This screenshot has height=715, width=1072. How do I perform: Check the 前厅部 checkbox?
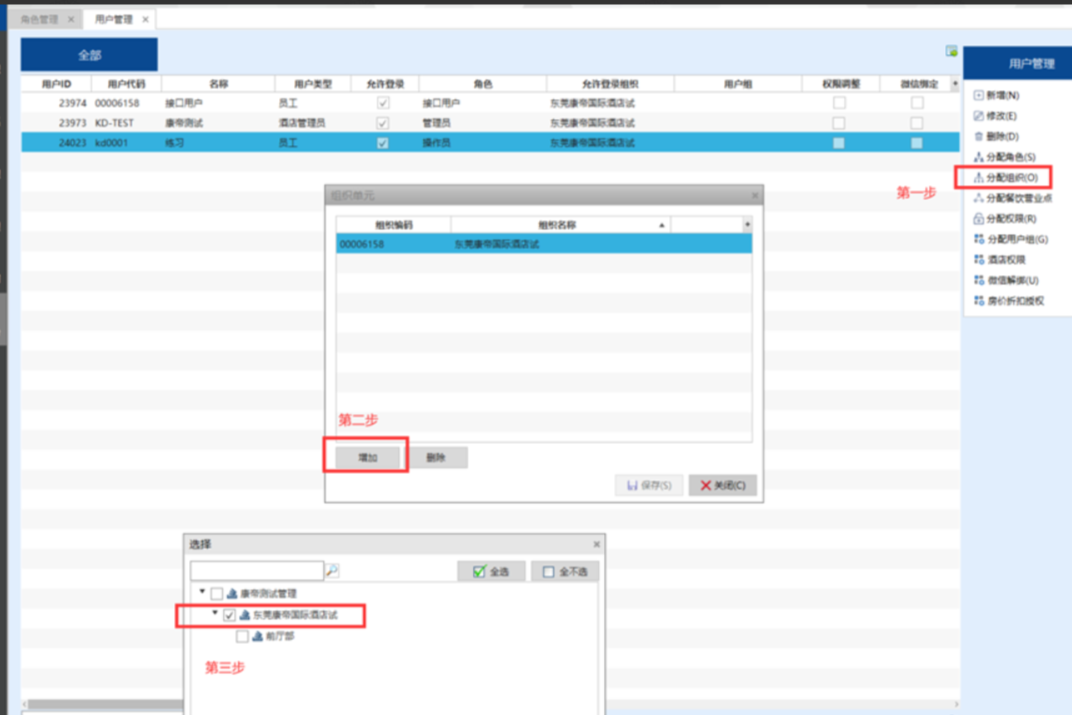(242, 636)
